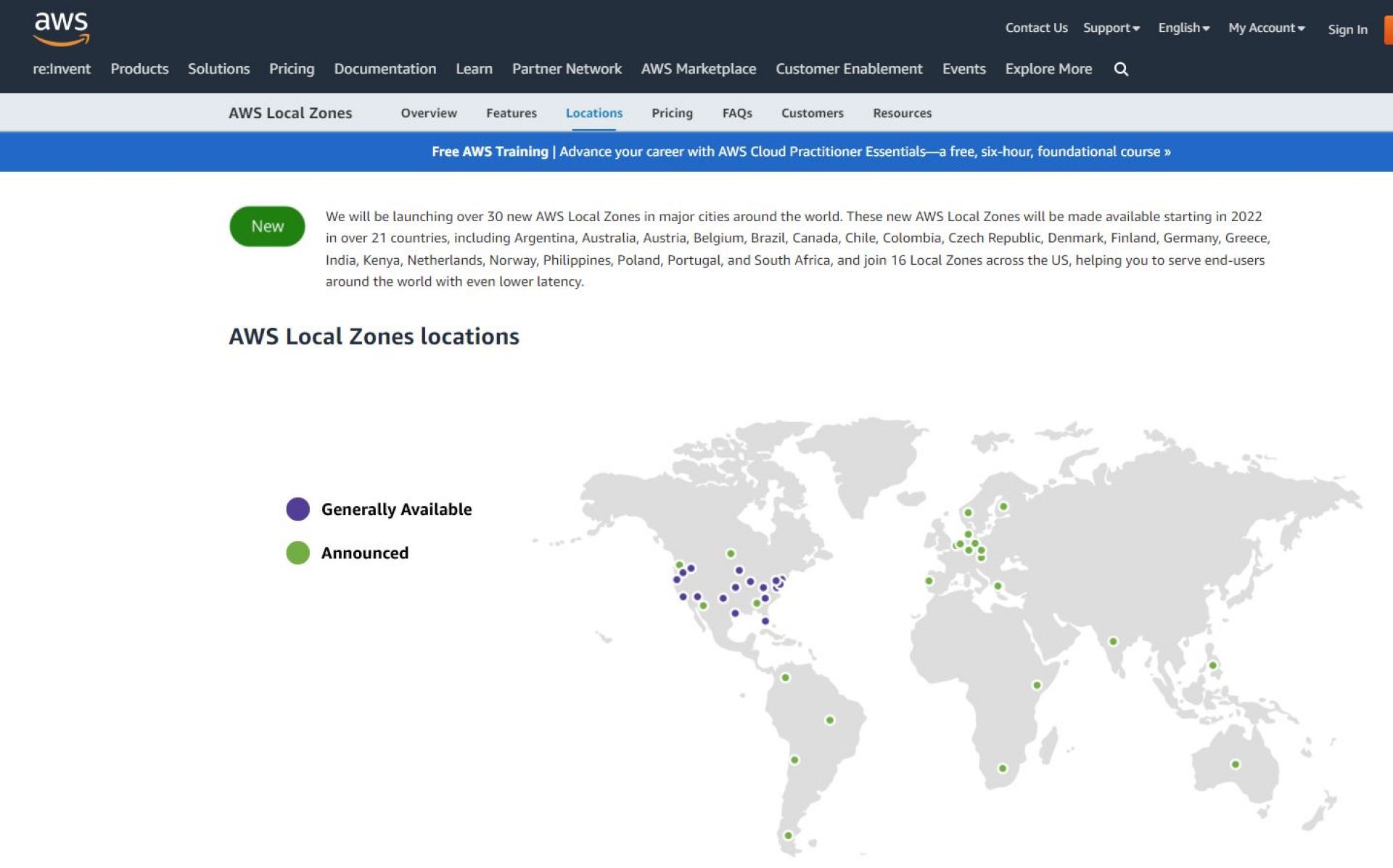1393x868 pixels.
Task: Click the announced zone dot in Brazil
Action: coord(829,720)
